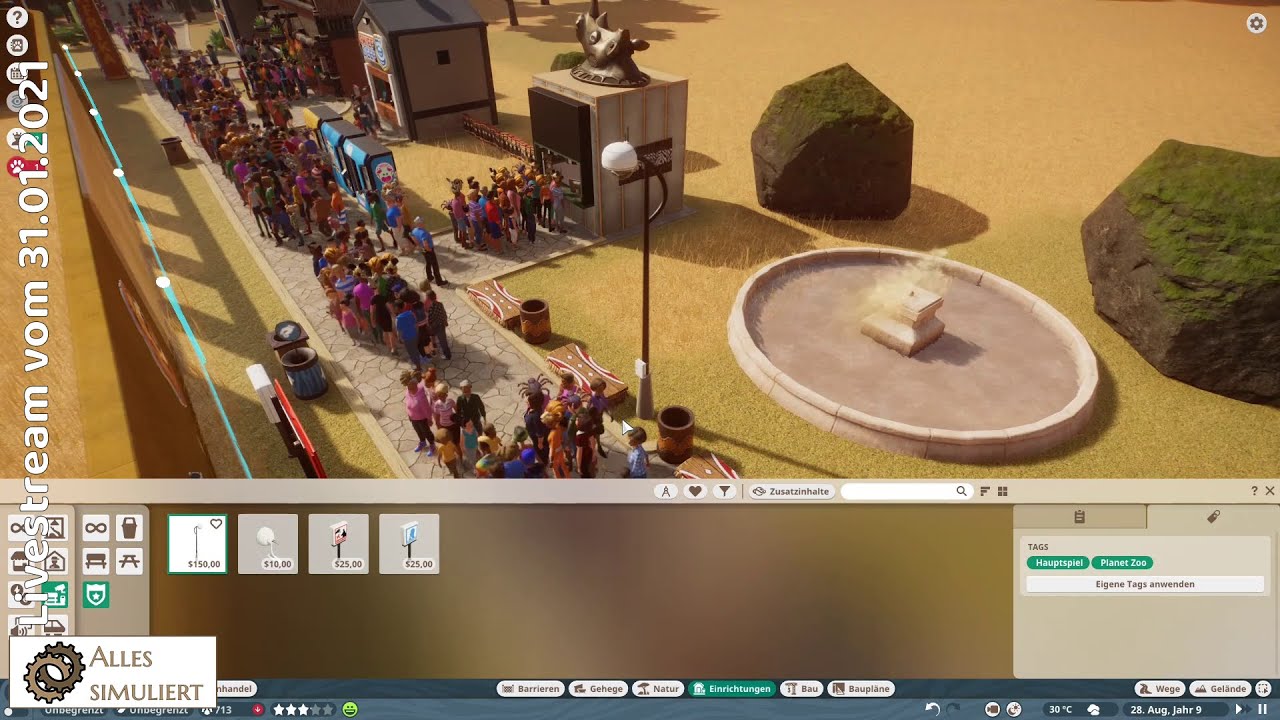Open the sort order icon
This screenshot has width=1280, height=720.
(985, 491)
